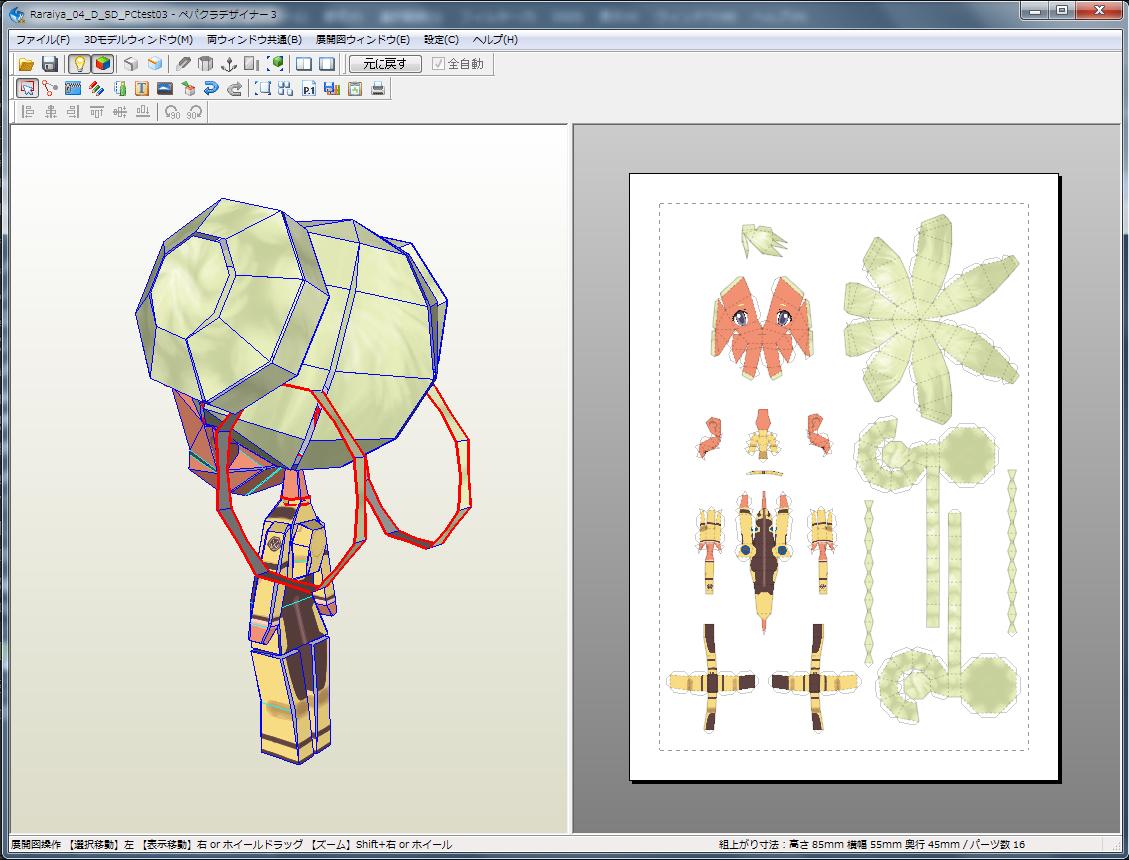Toggle the light bulb lighting switch

79,64
